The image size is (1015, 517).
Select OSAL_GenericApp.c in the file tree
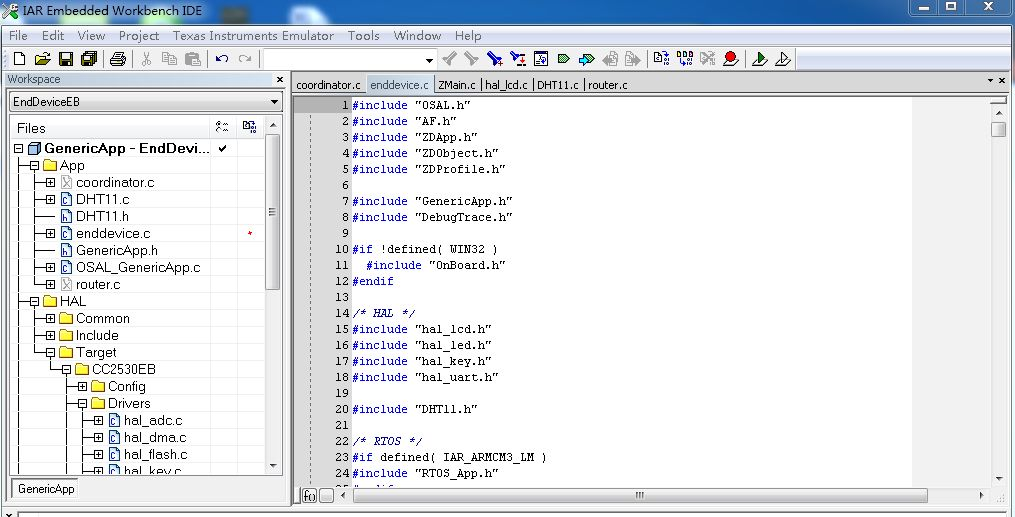[138, 268]
